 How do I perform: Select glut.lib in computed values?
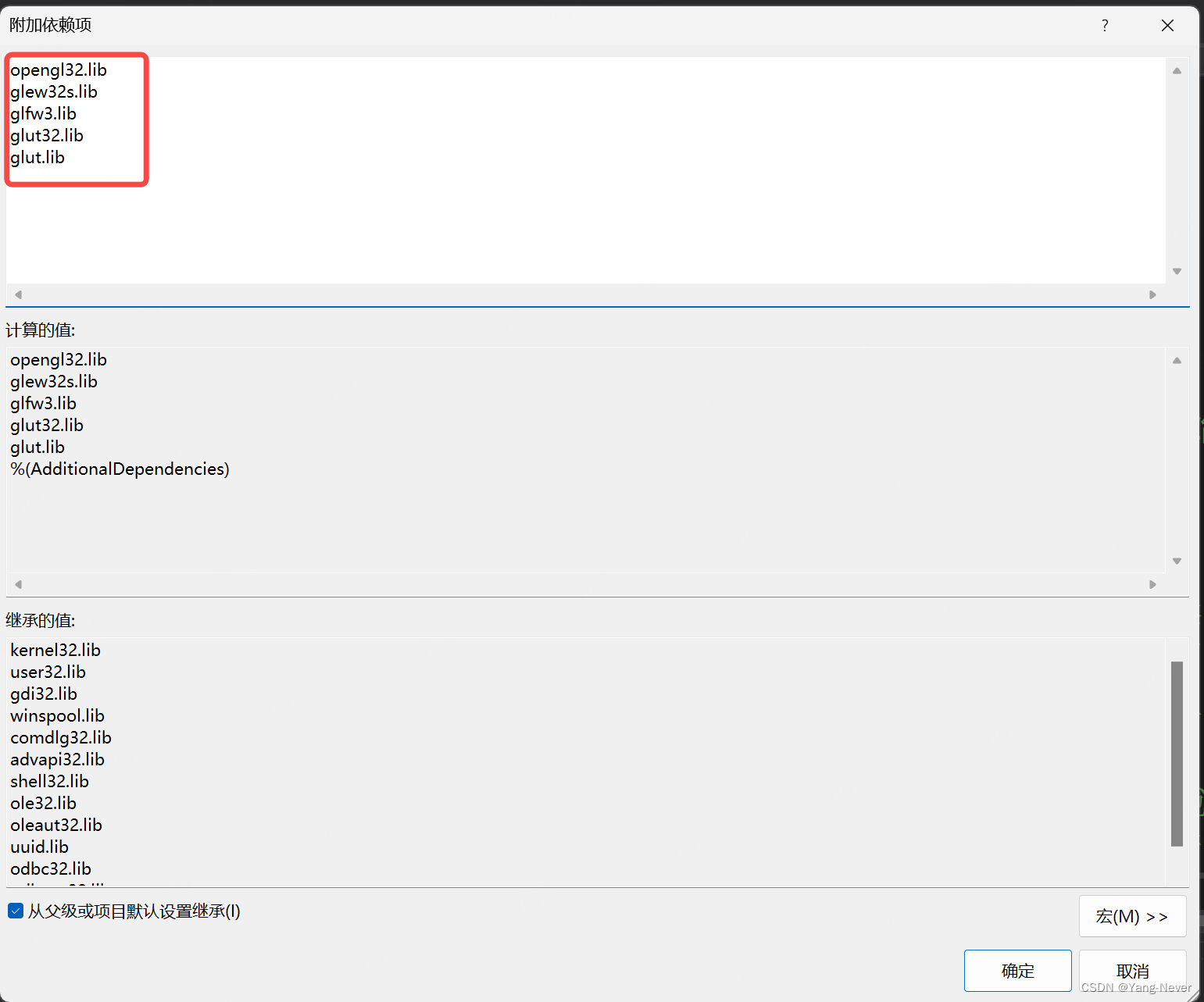point(38,448)
